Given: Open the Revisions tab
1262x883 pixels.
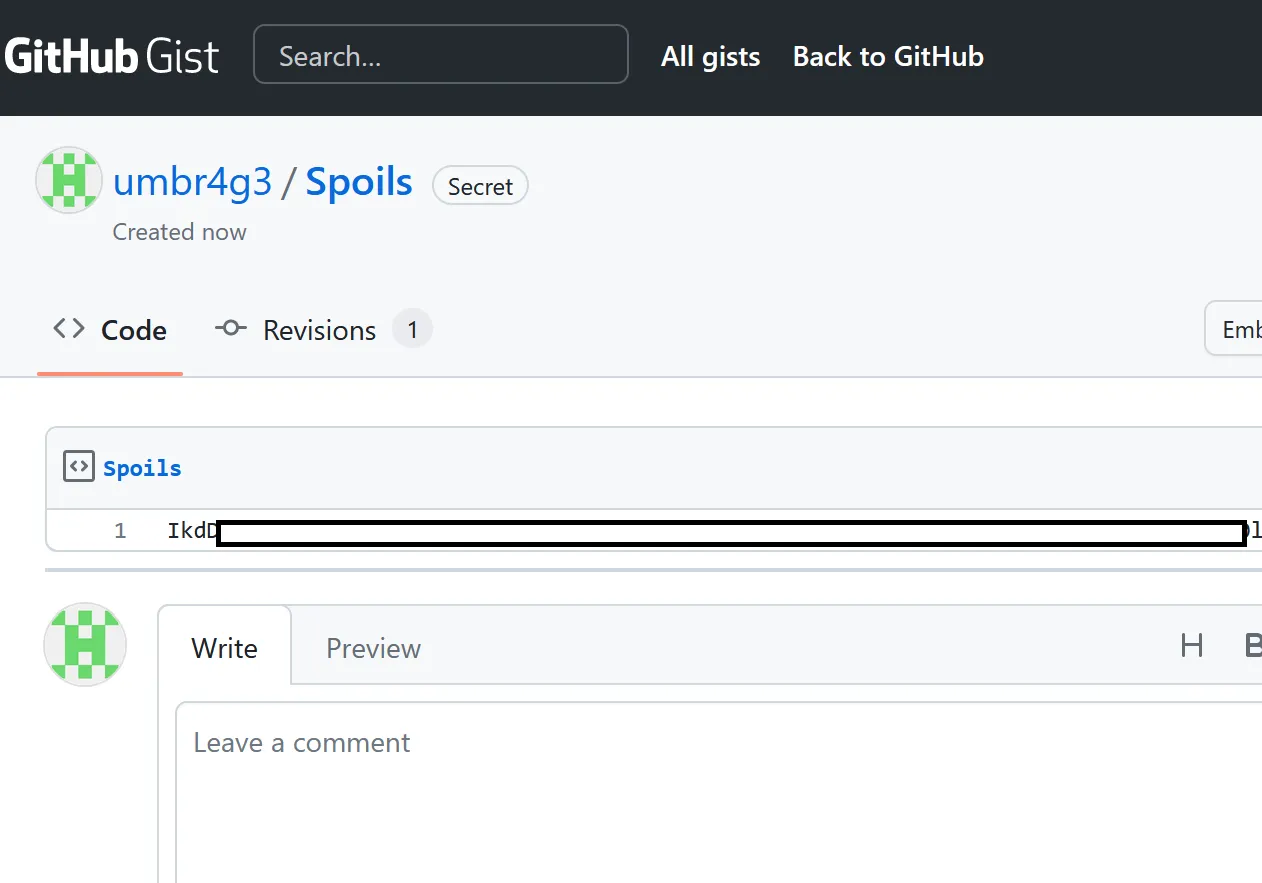Looking at the screenshot, I should tap(318, 330).
